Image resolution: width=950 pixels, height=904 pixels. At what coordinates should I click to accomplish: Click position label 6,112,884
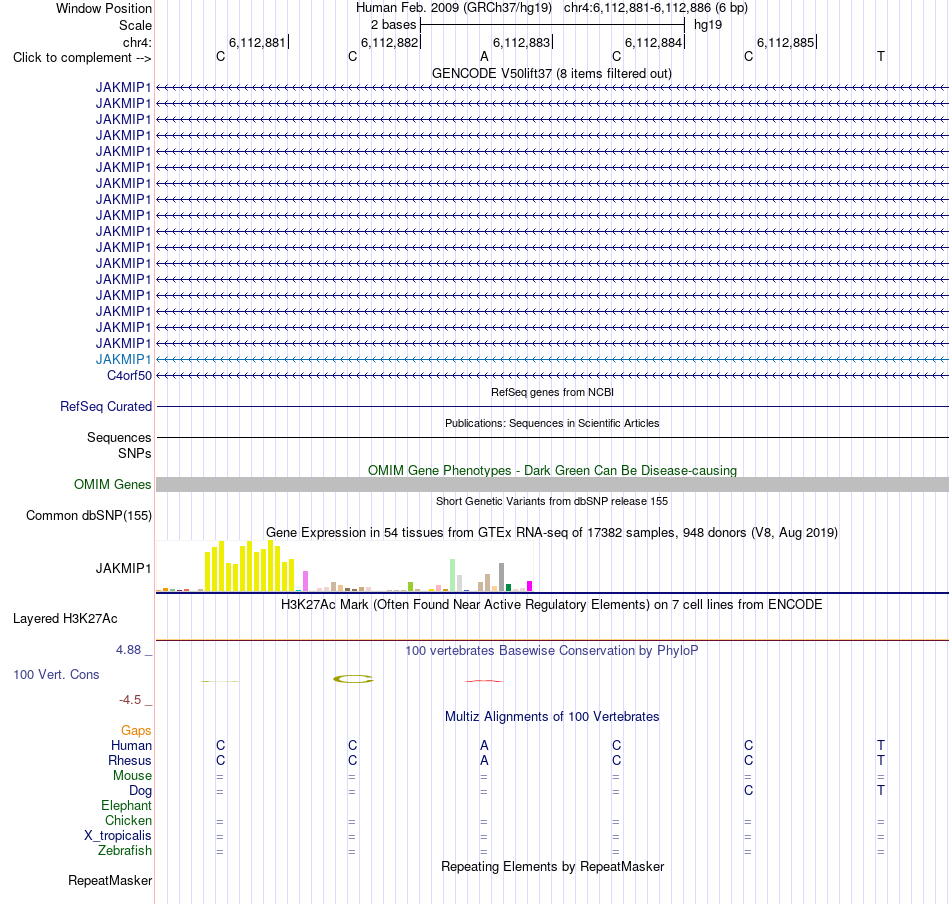point(653,42)
